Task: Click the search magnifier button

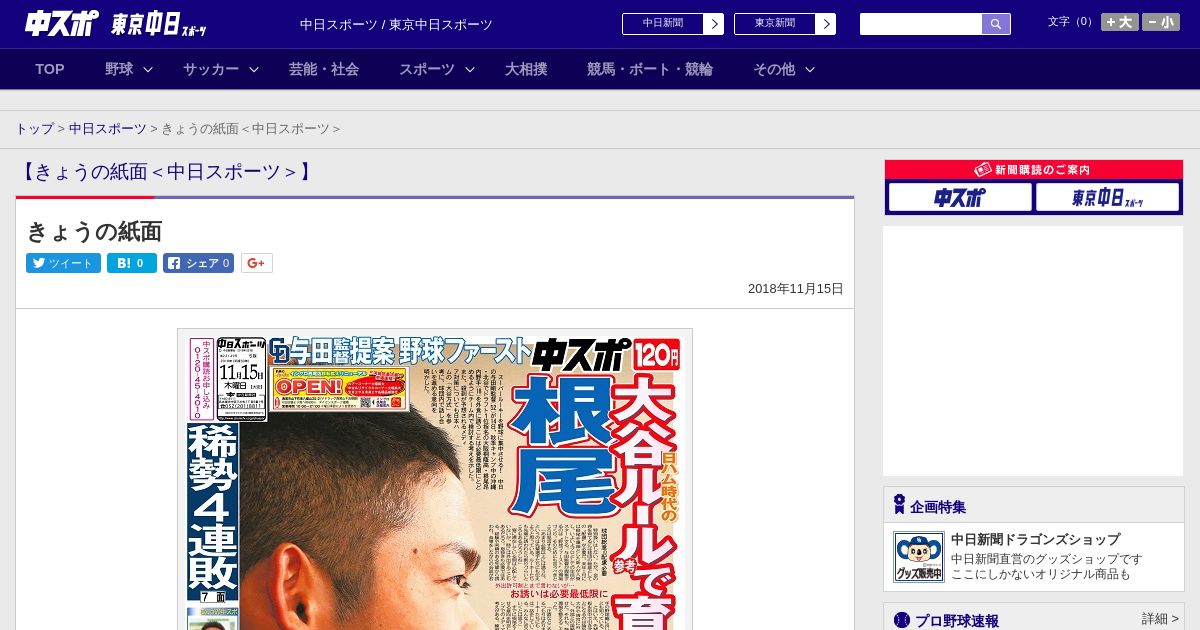Action: click(x=996, y=24)
